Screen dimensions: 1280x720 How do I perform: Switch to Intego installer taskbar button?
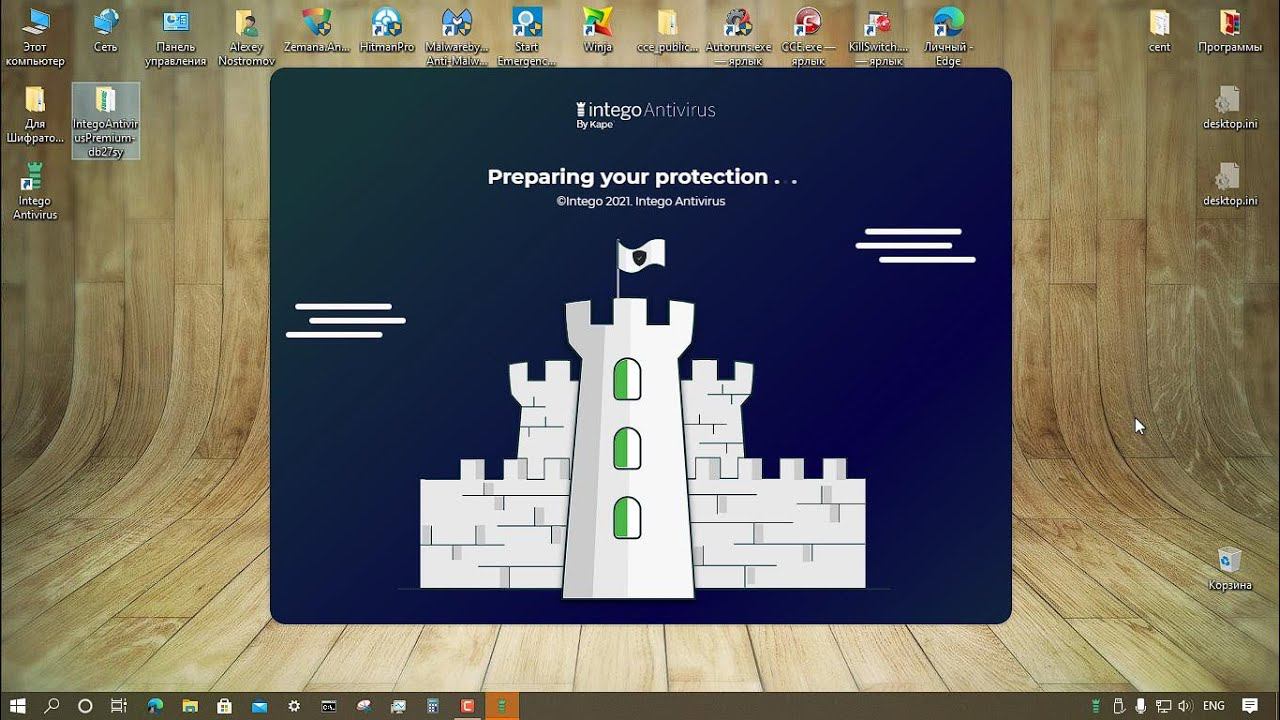(x=502, y=706)
